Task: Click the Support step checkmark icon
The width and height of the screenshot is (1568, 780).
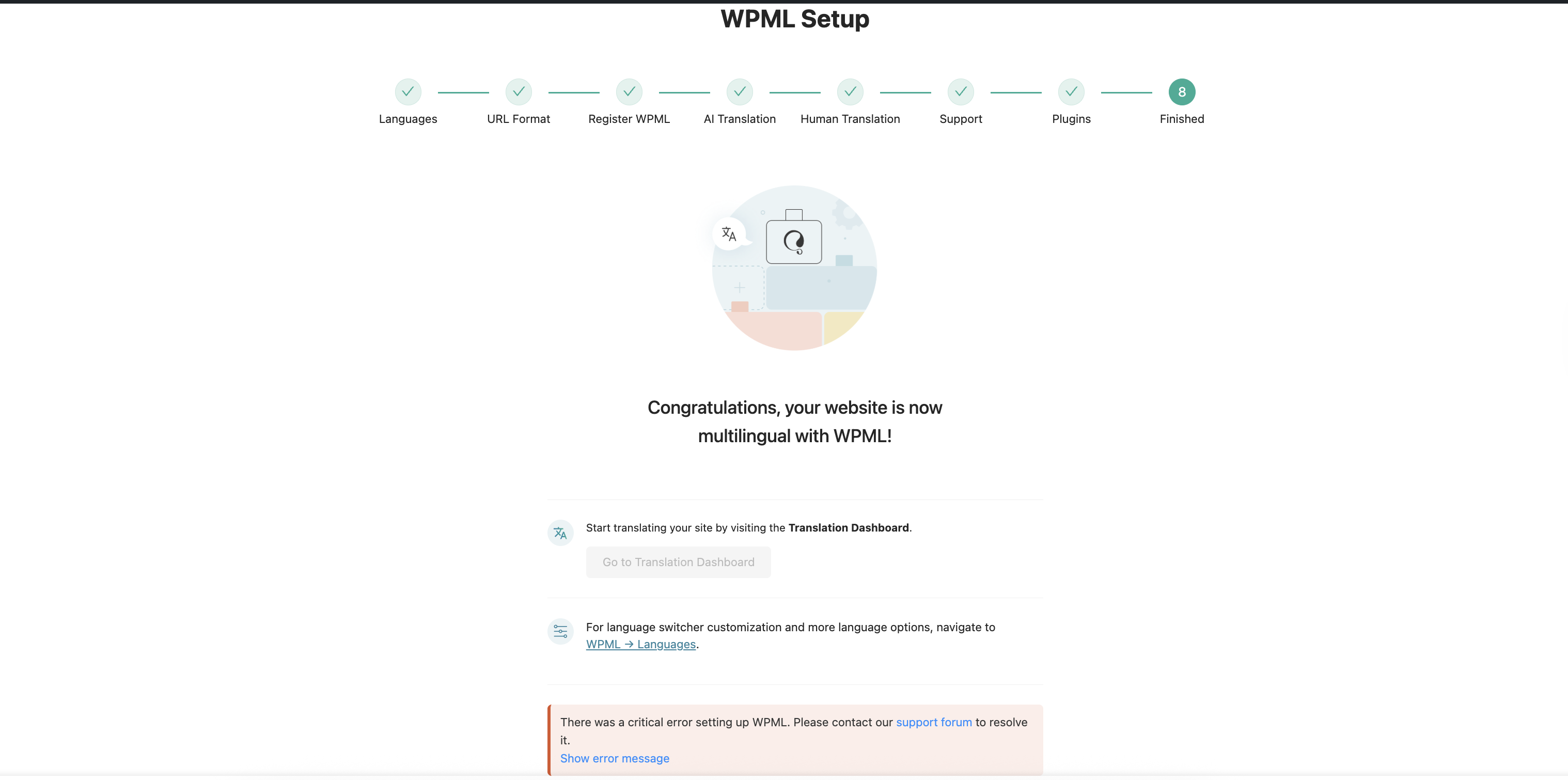Action: tap(961, 92)
